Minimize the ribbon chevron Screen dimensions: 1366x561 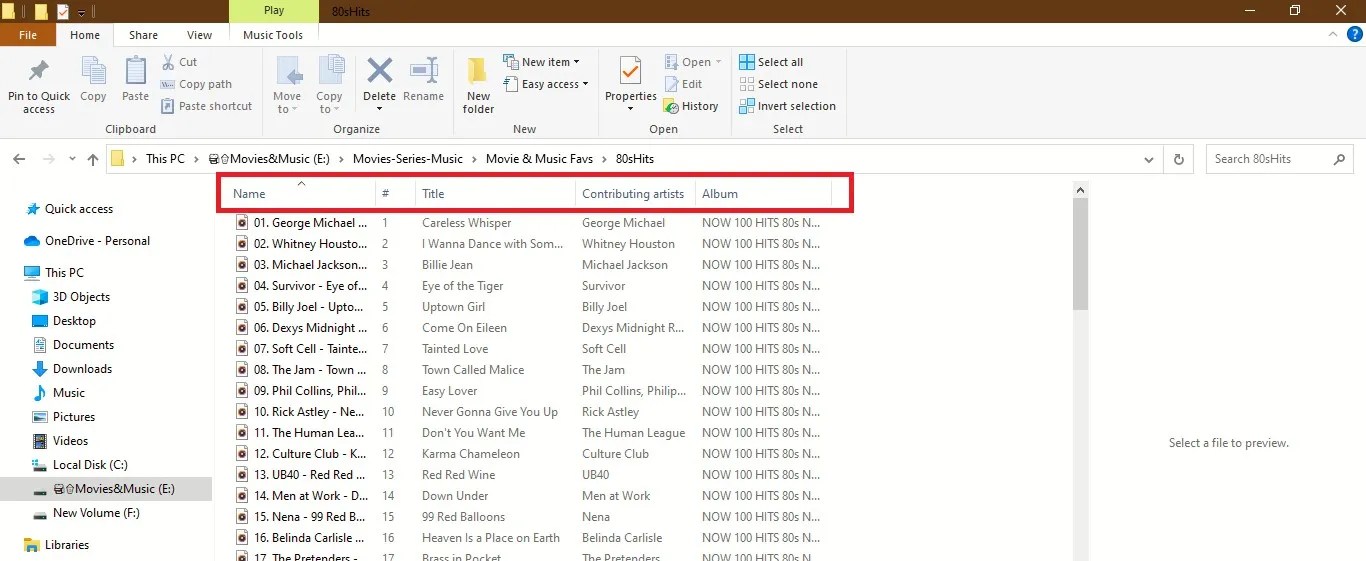coord(1334,35)
